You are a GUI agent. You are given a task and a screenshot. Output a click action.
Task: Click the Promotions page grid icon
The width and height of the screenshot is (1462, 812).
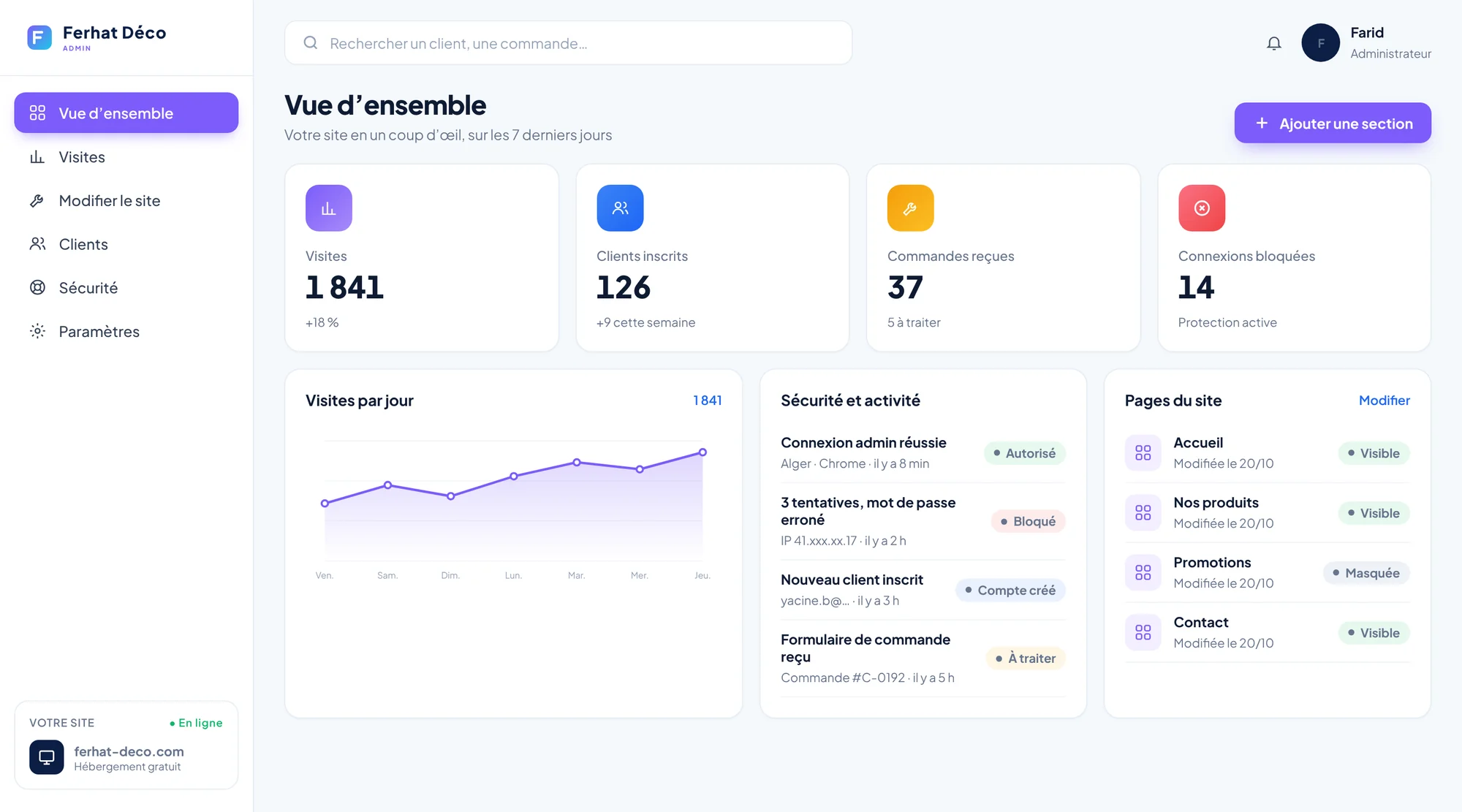click(1143, 573)
